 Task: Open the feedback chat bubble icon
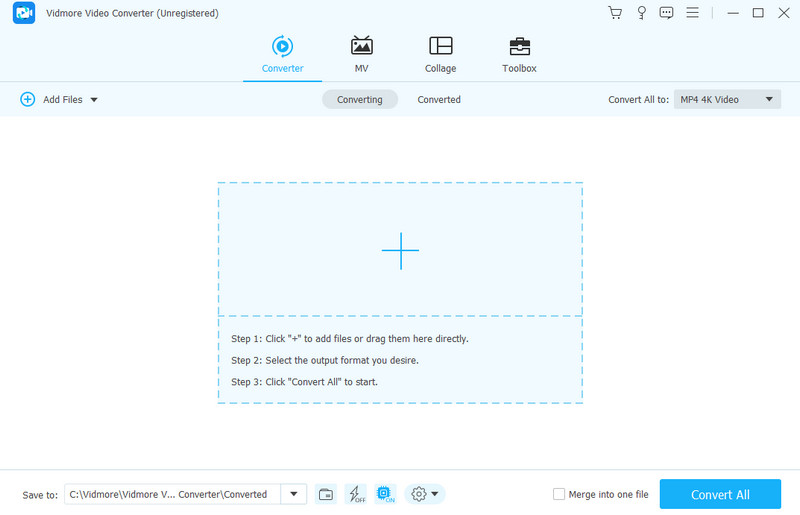pos(667,13)
